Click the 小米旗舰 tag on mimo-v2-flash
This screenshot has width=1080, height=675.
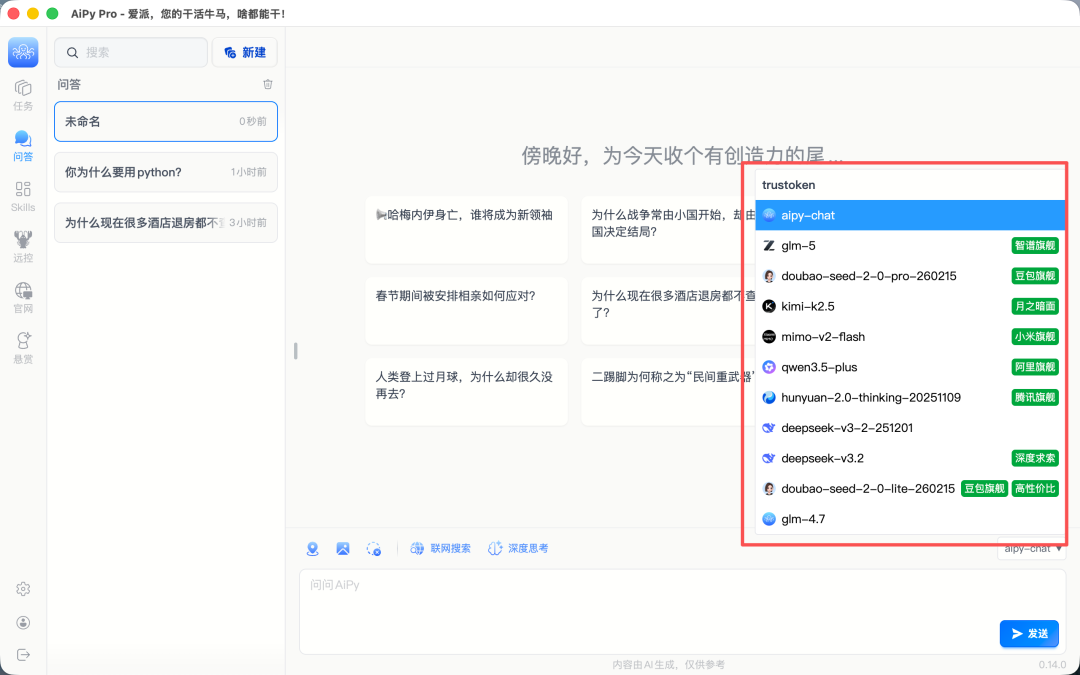pyautogui.click(x=1035, y=336)
